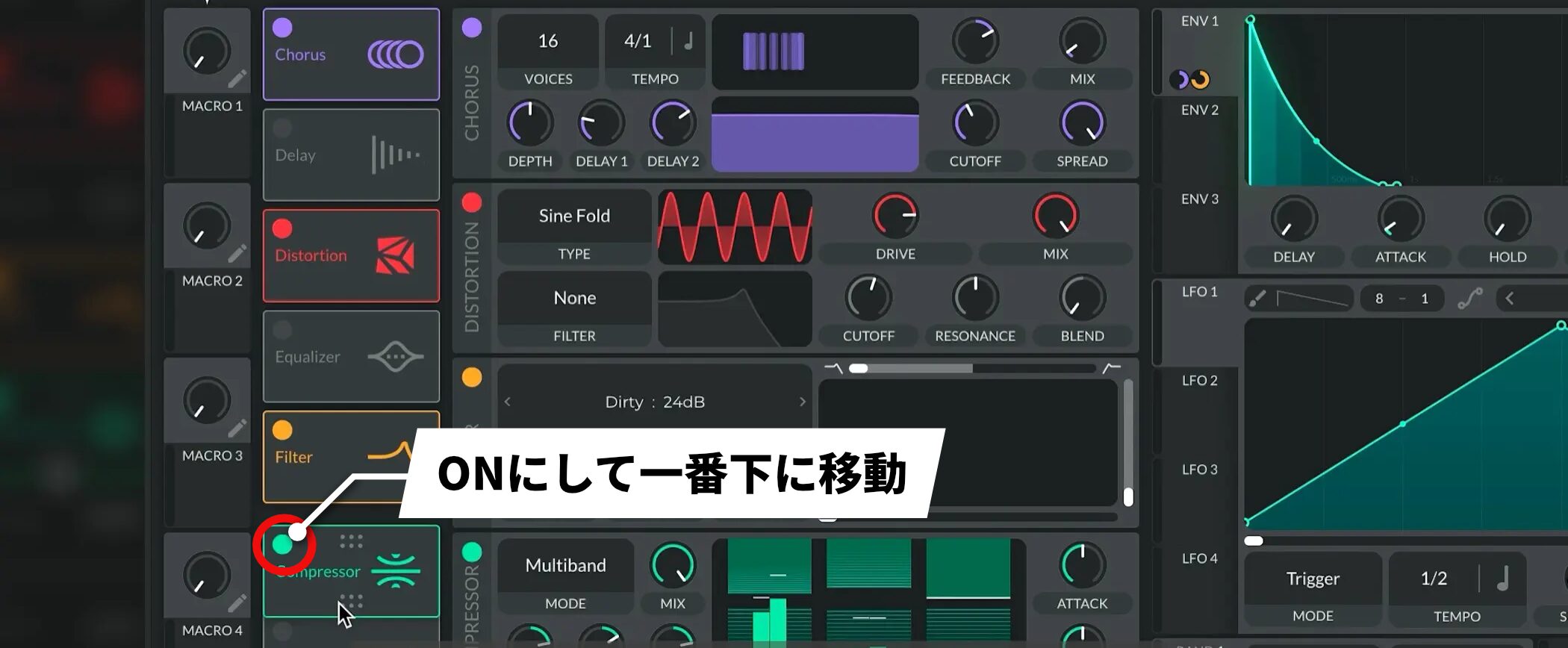Click the LFO Trigger mode button
1568x648 pixels.
1312,579
